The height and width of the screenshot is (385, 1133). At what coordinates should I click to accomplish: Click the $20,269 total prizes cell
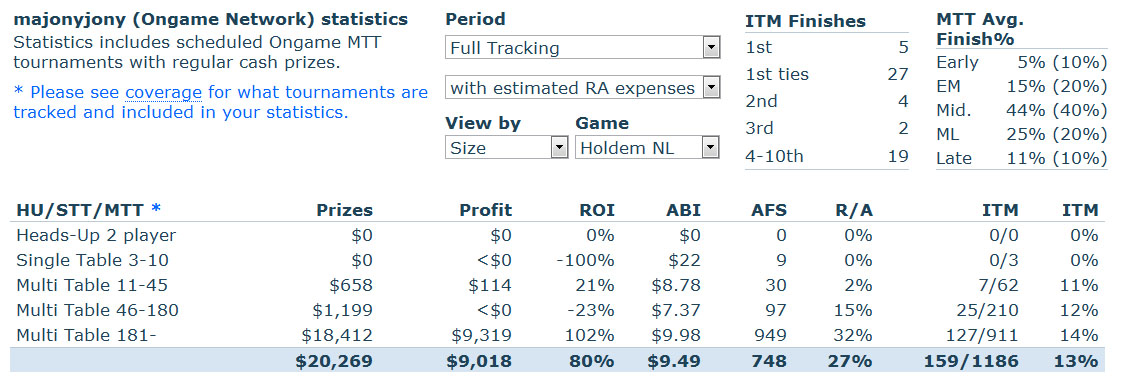pos(334,360)
